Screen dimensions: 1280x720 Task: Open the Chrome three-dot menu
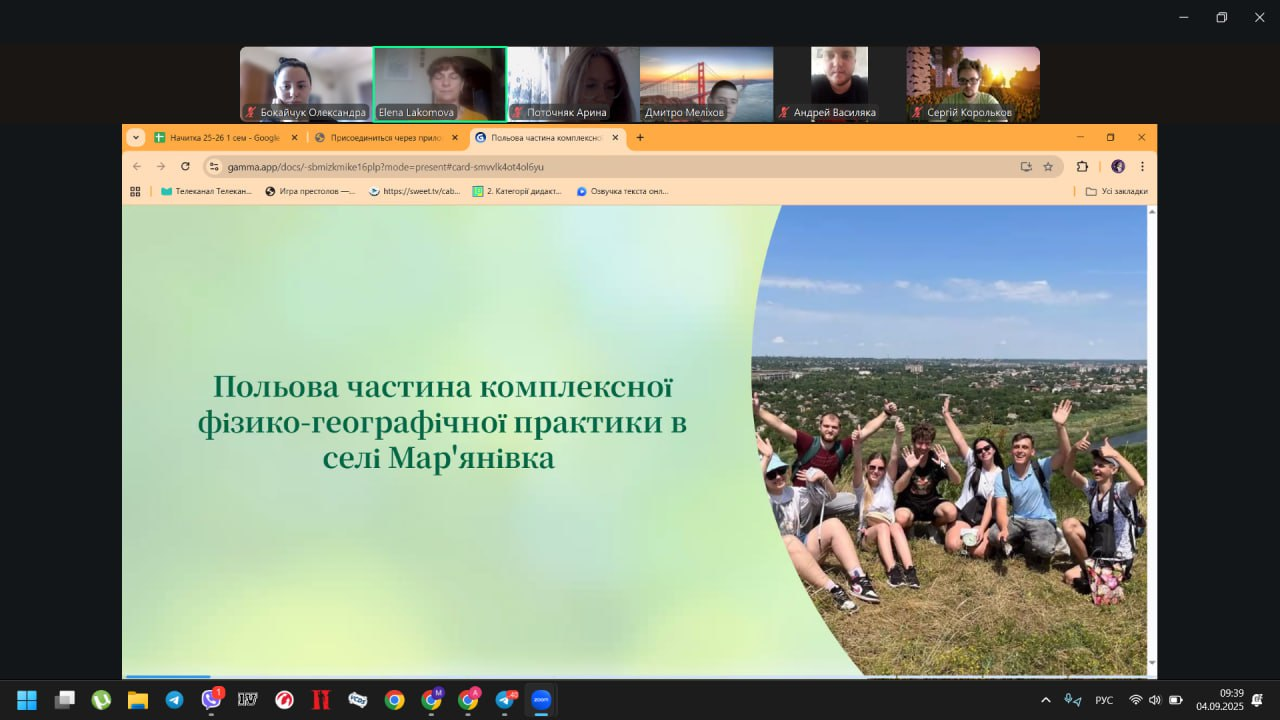pos(1142,167)
